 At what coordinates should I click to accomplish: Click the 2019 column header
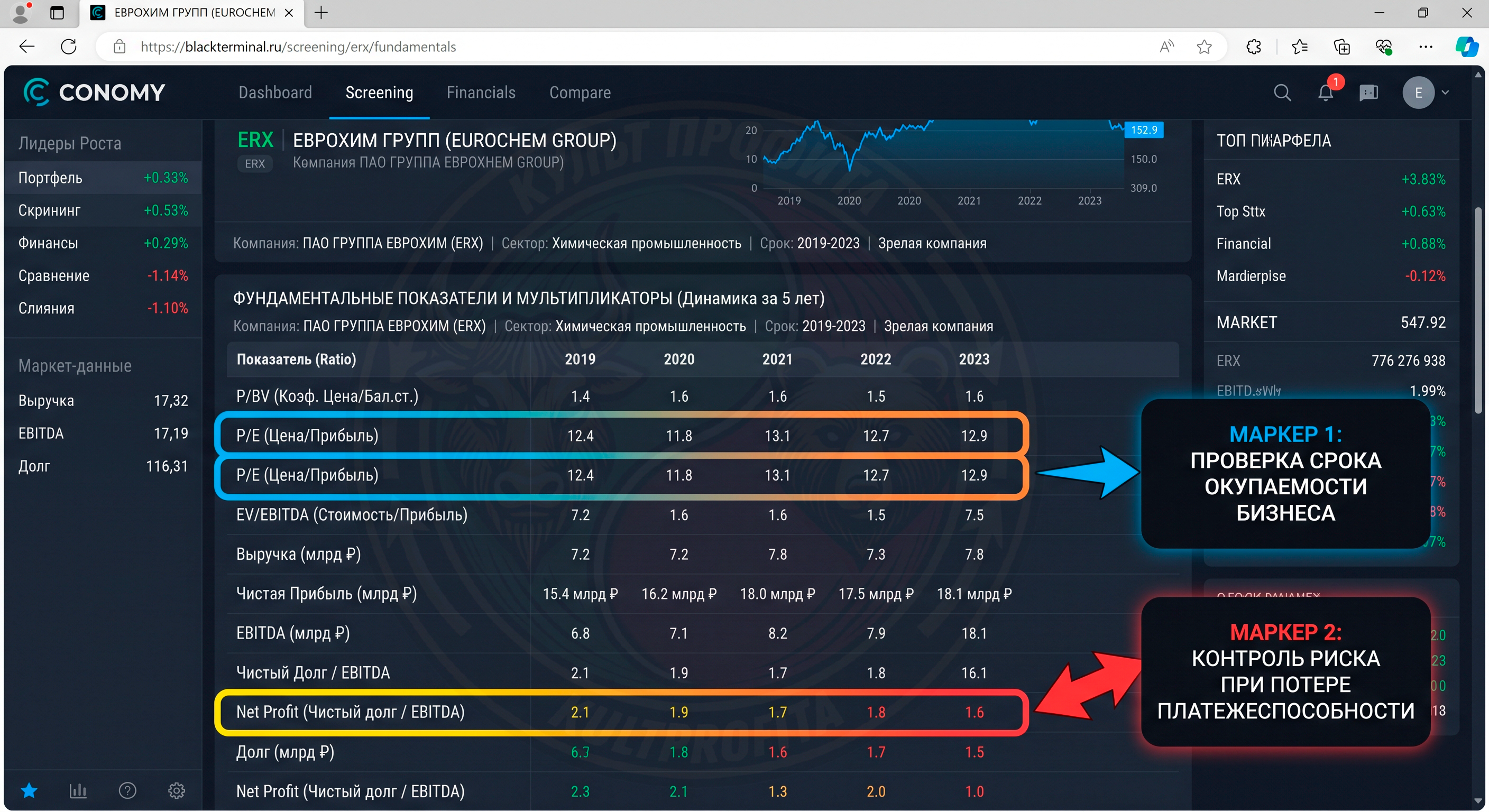580,359
